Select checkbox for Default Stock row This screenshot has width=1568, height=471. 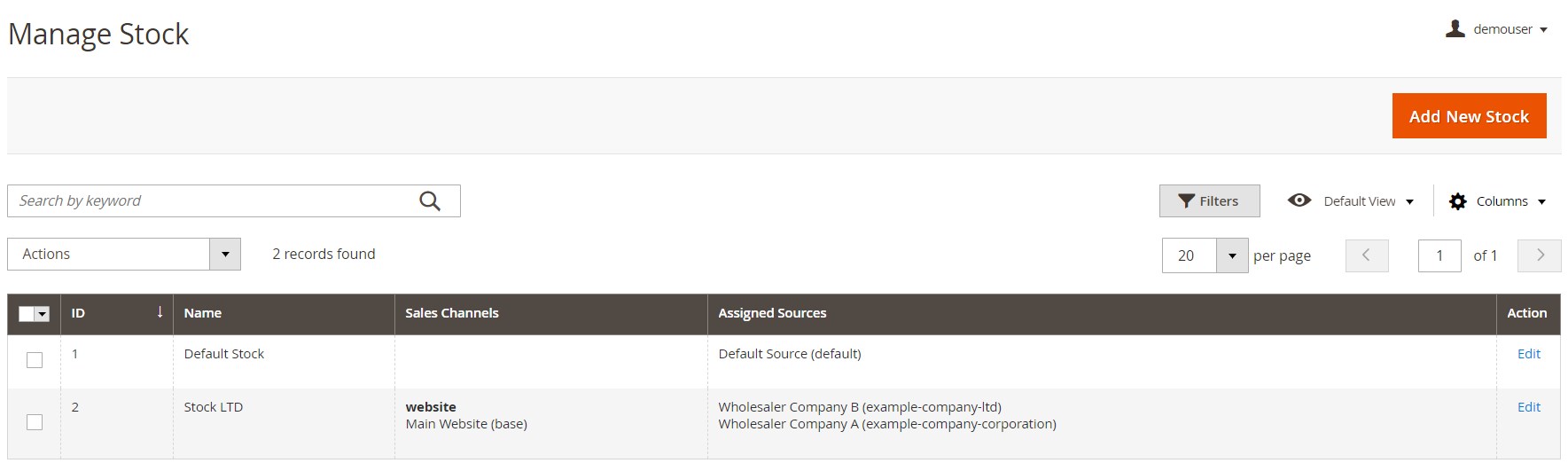35,360
